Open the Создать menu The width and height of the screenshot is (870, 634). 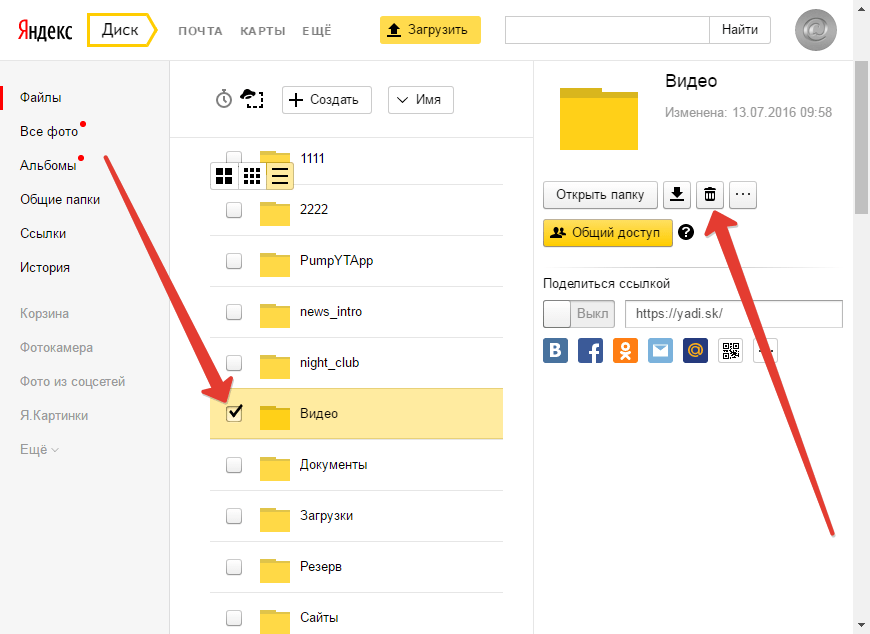tap(327, 100)
